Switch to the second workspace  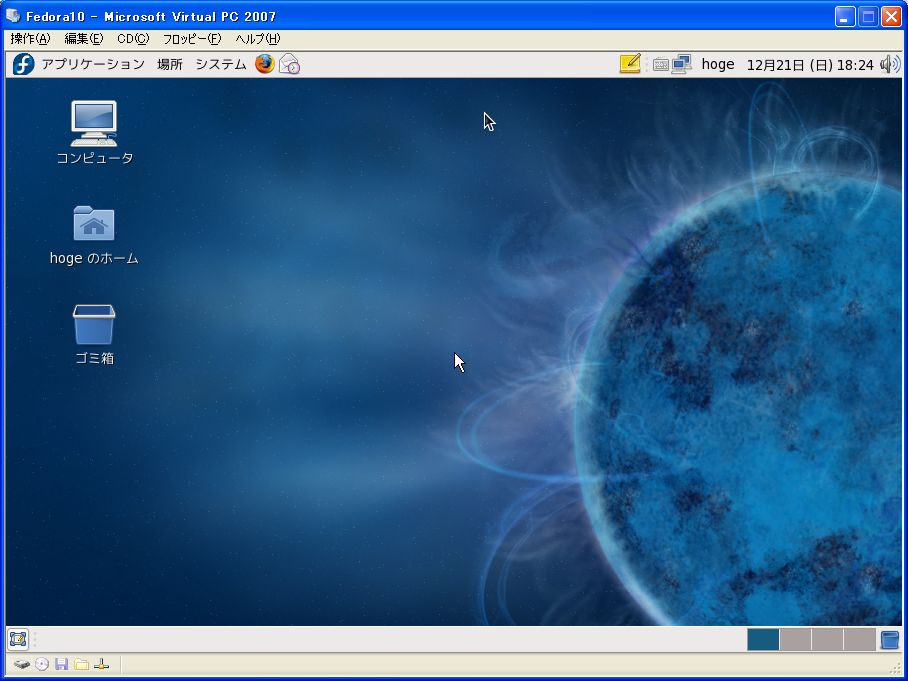(795, 640)
